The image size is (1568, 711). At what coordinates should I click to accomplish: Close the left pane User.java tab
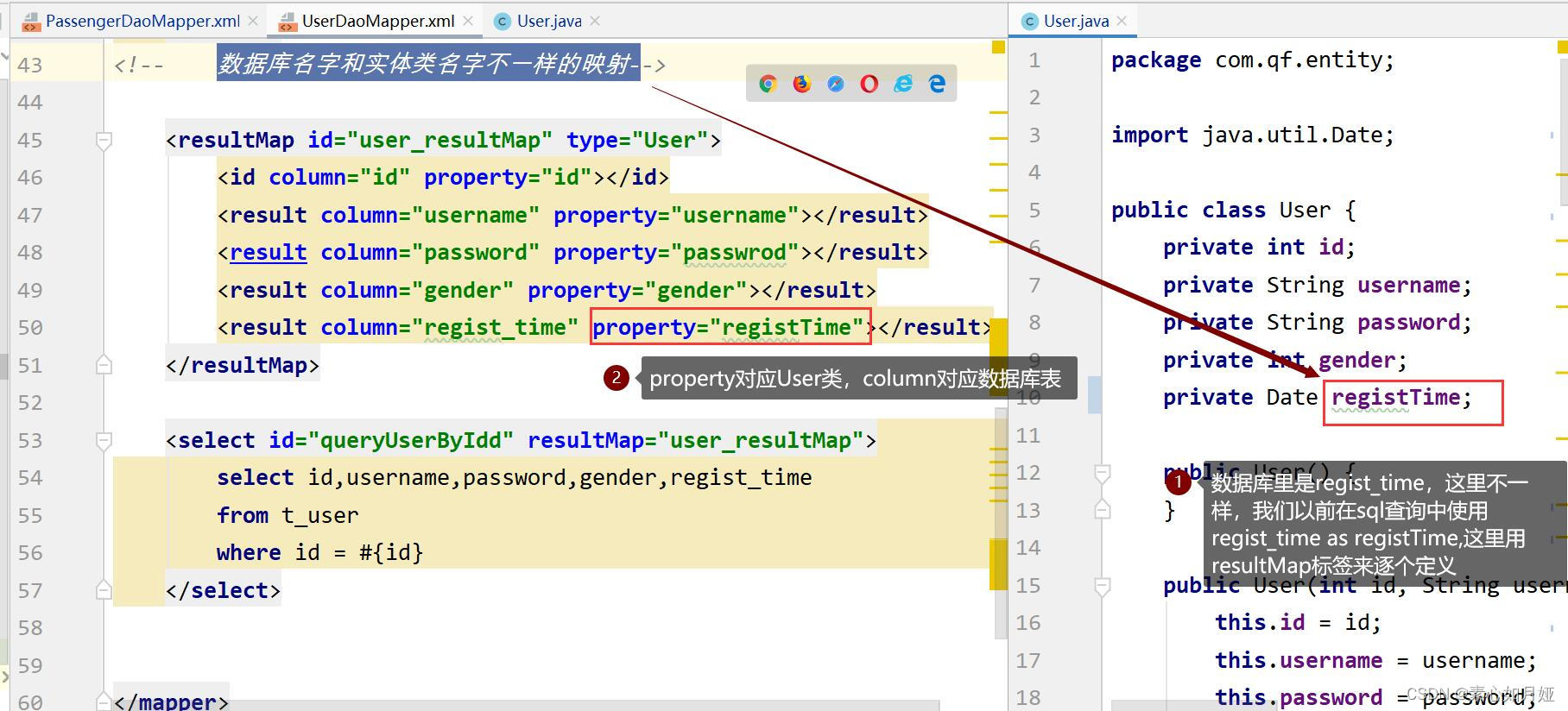(x=595, y=21)
